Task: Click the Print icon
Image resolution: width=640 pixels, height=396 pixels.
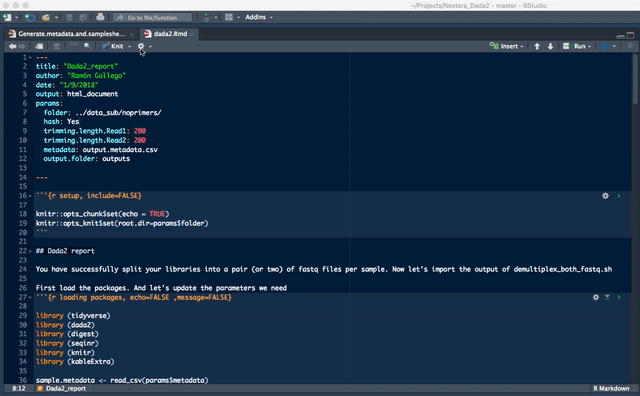Action: 100,17
